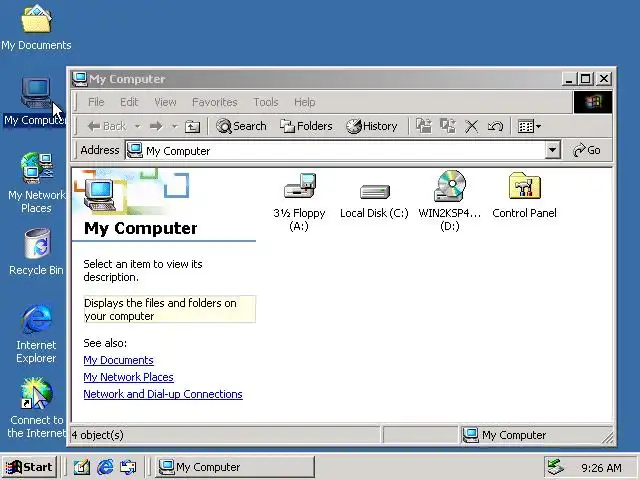
Task: Select Connect to the Internet shortcut
Action: coord(36,408)
